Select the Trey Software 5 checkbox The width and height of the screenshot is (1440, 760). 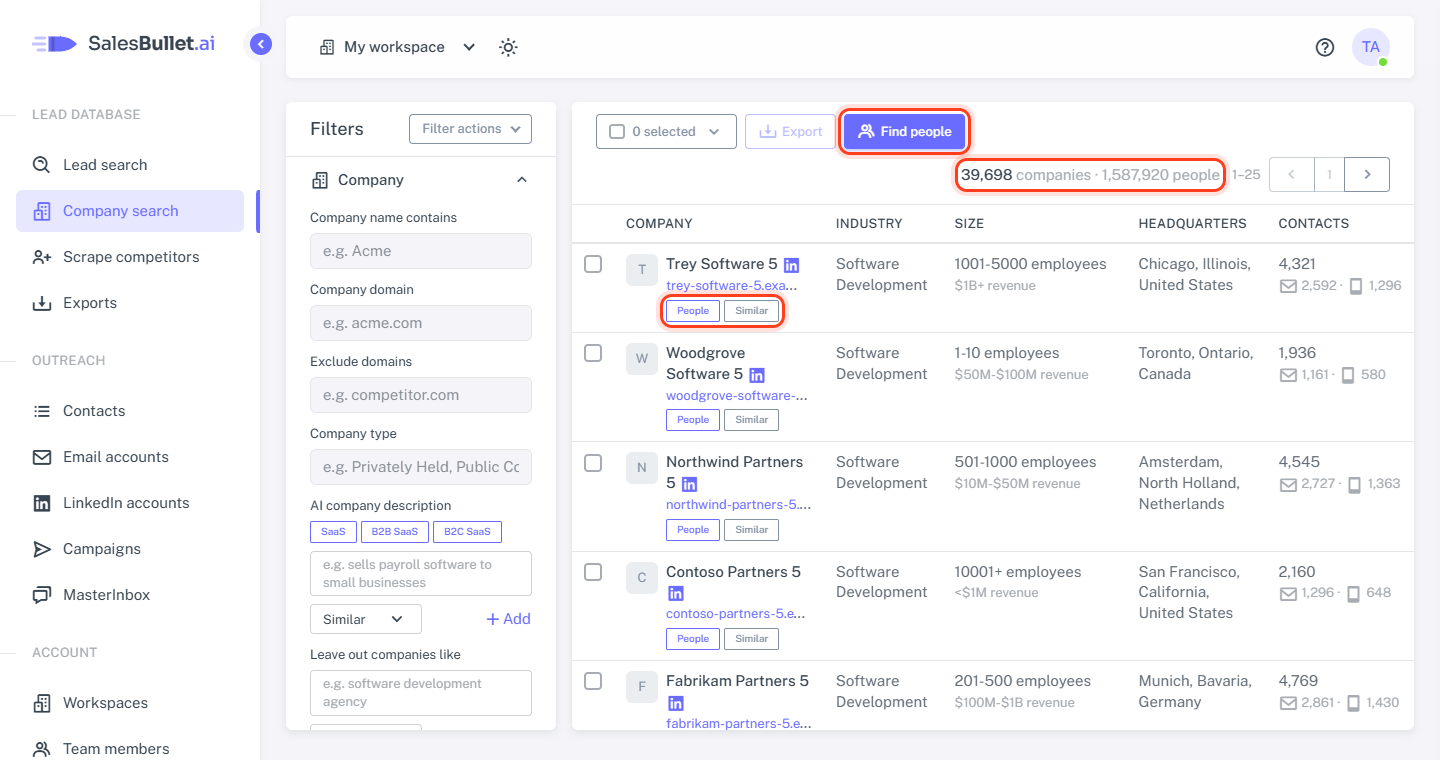[x=593, y=264]
